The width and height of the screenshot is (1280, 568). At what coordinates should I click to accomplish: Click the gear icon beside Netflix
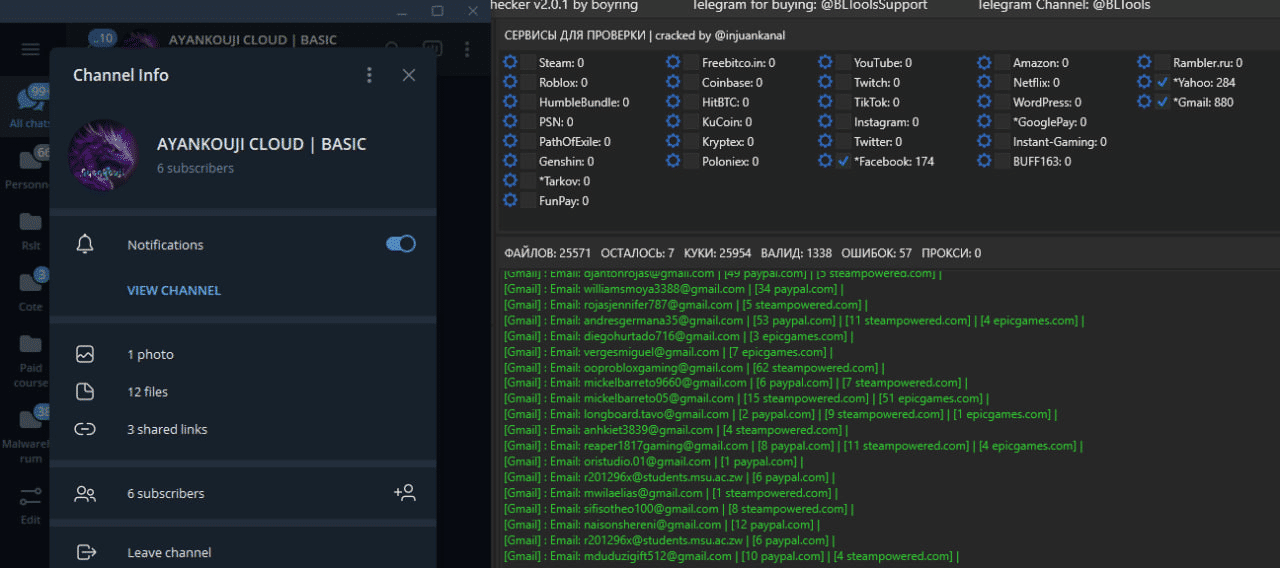tap(985, 83)
